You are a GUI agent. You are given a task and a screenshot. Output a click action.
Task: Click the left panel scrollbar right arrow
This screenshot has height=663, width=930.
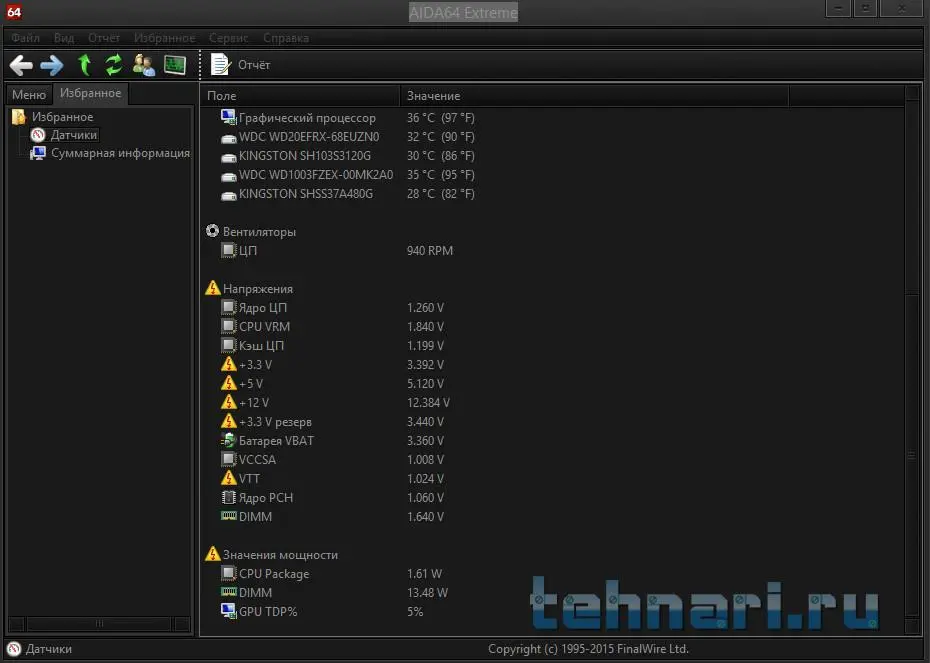[183, 623]
